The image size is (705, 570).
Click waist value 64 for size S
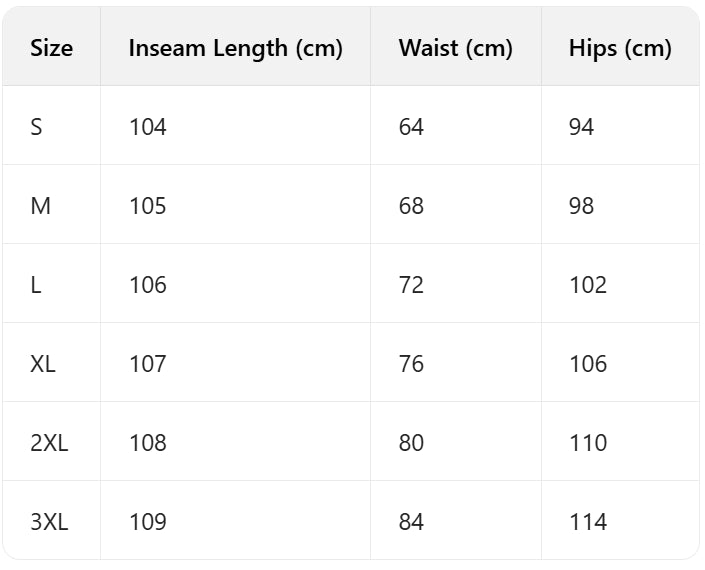click(411, 127)
